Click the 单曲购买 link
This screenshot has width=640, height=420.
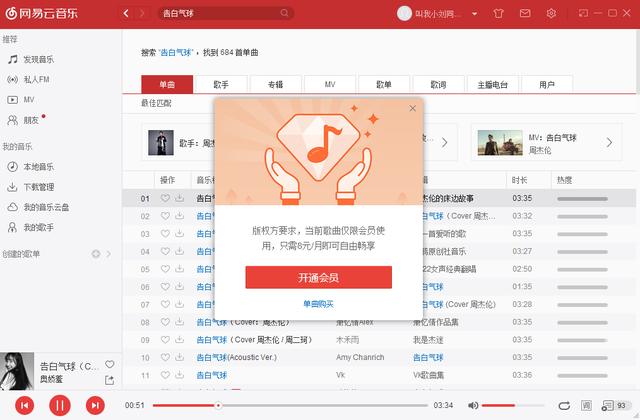pyautogui.click(x=318, y=304)
